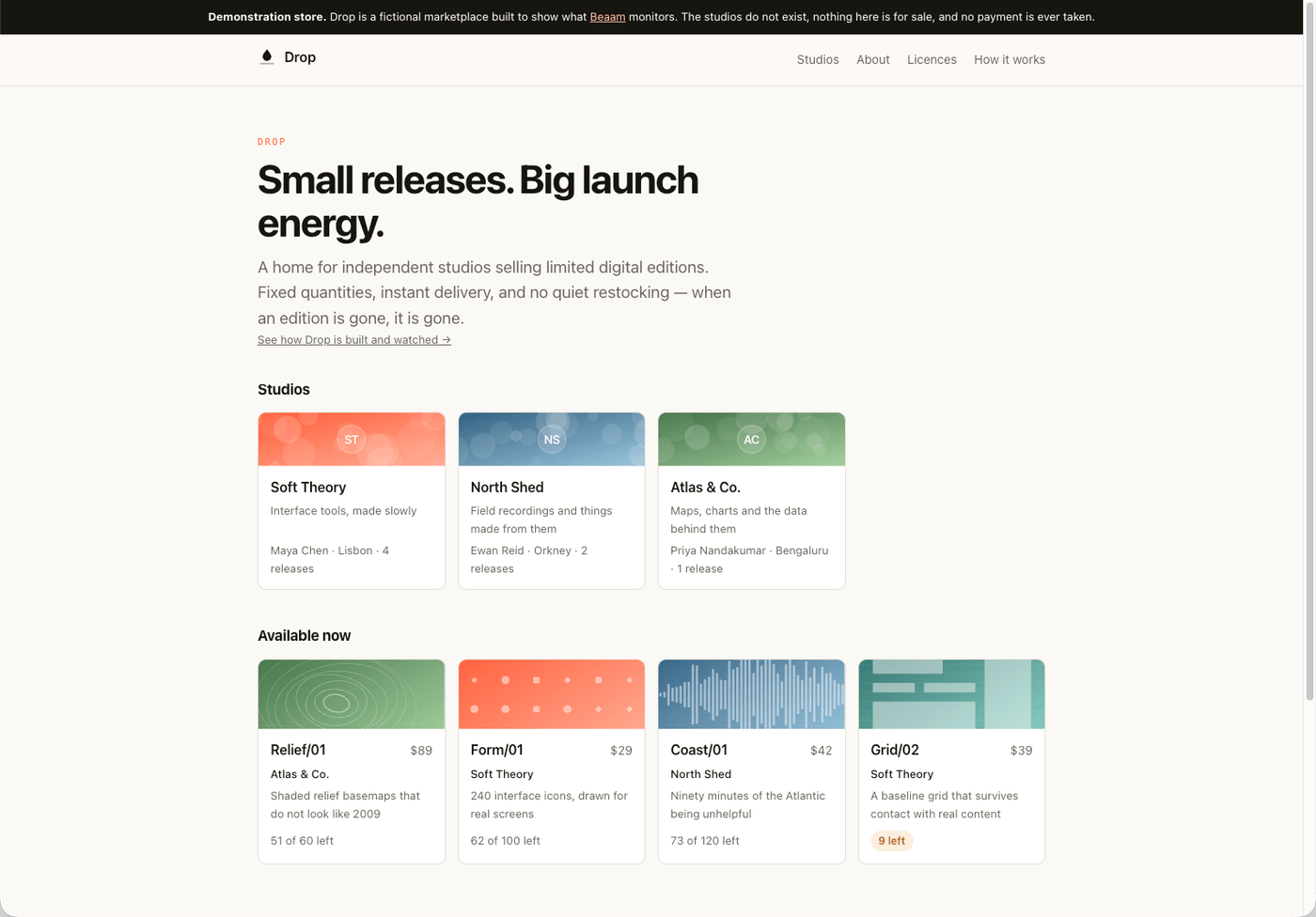
Task: Click the NS avatar badge for North Shed
Action: [x=552, y=439]
